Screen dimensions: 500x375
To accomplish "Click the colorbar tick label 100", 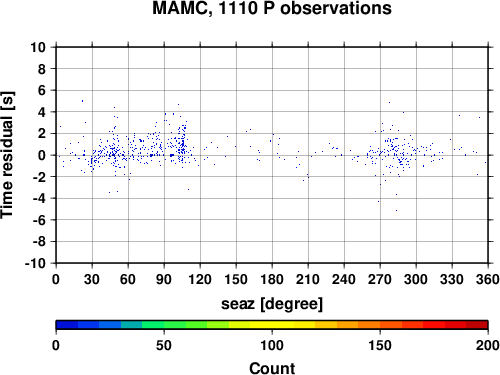I will point(272,345).
